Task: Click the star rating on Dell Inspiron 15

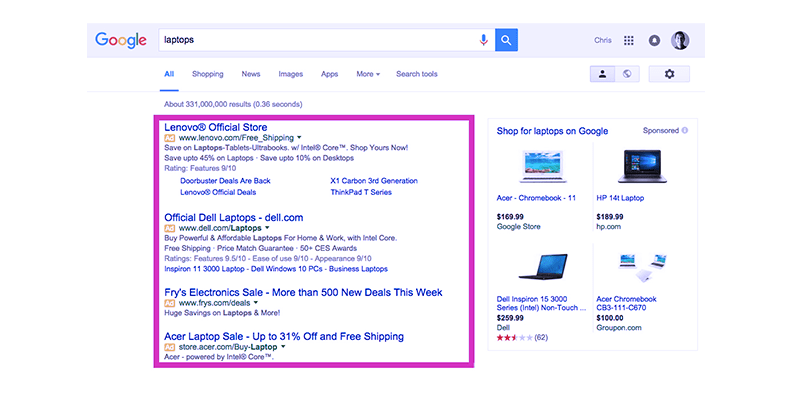Action: [x=514, y=338]
